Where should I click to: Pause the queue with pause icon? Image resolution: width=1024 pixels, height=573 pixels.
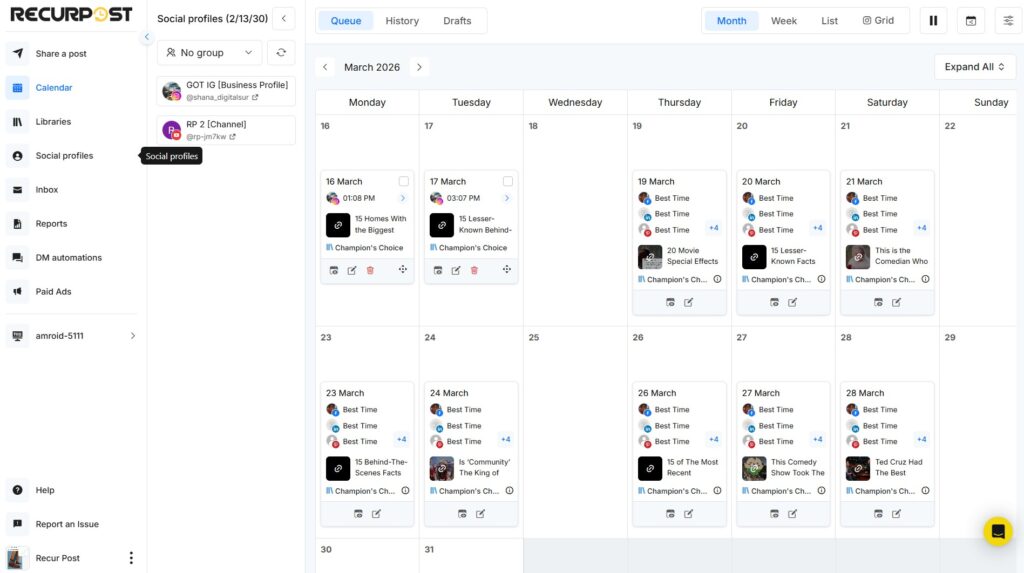point(933,21)
